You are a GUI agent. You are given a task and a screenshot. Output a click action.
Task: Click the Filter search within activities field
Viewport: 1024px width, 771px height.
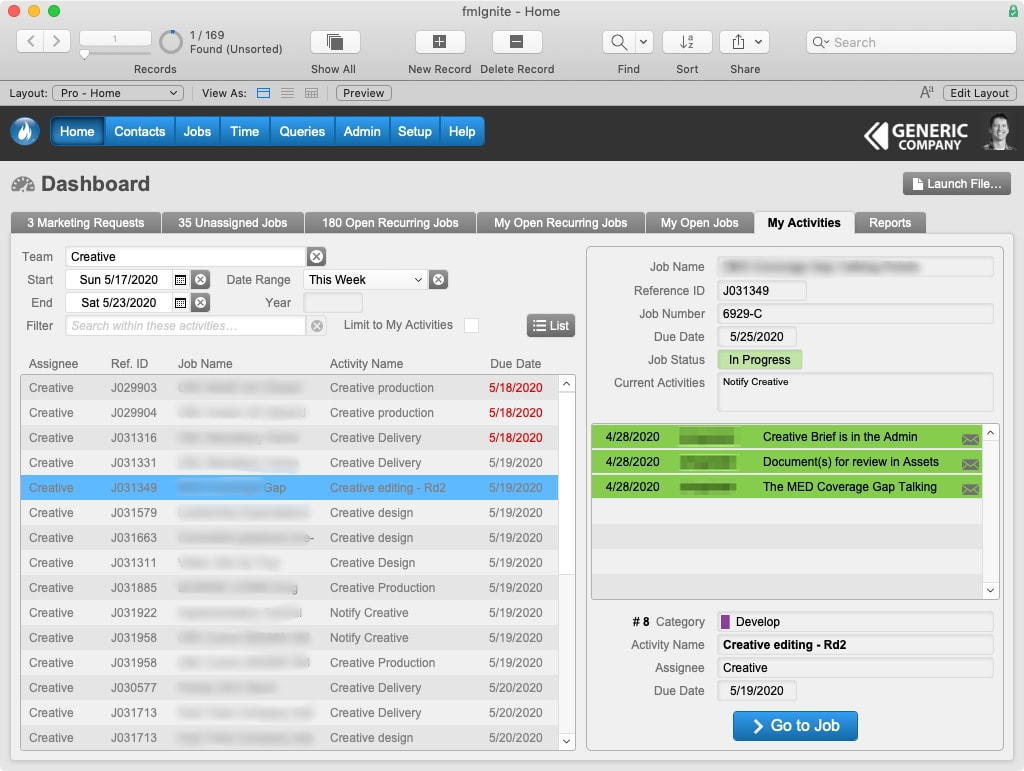point(185,326)
